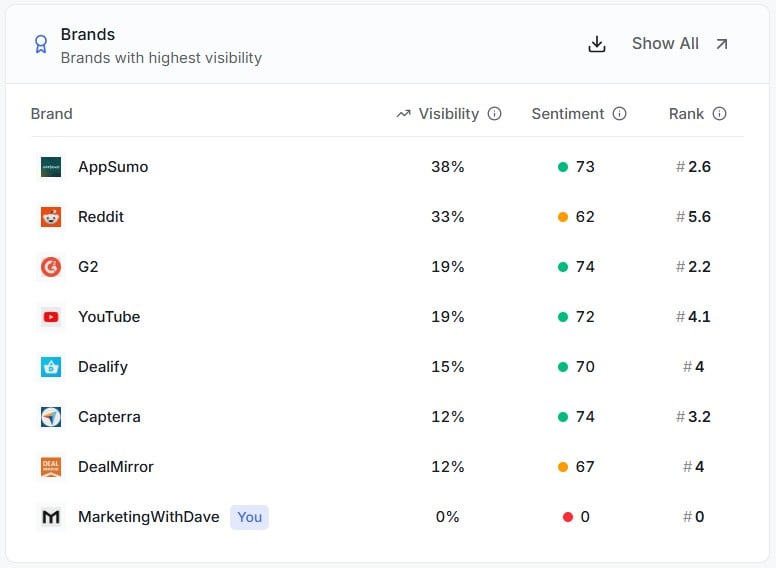Open the Show All link
This screenshot has height=568, width=776.
click(679, 44)
